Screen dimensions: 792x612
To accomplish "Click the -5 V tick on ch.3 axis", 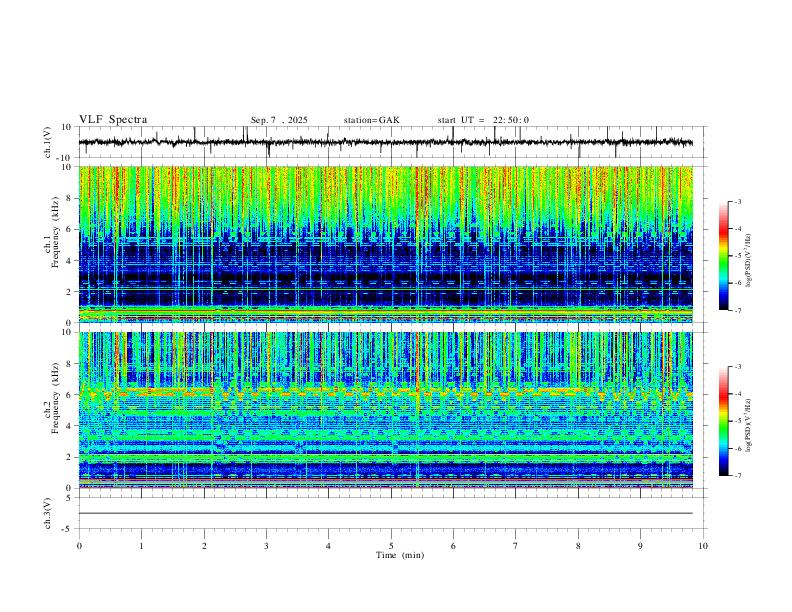I will [68, 529].
